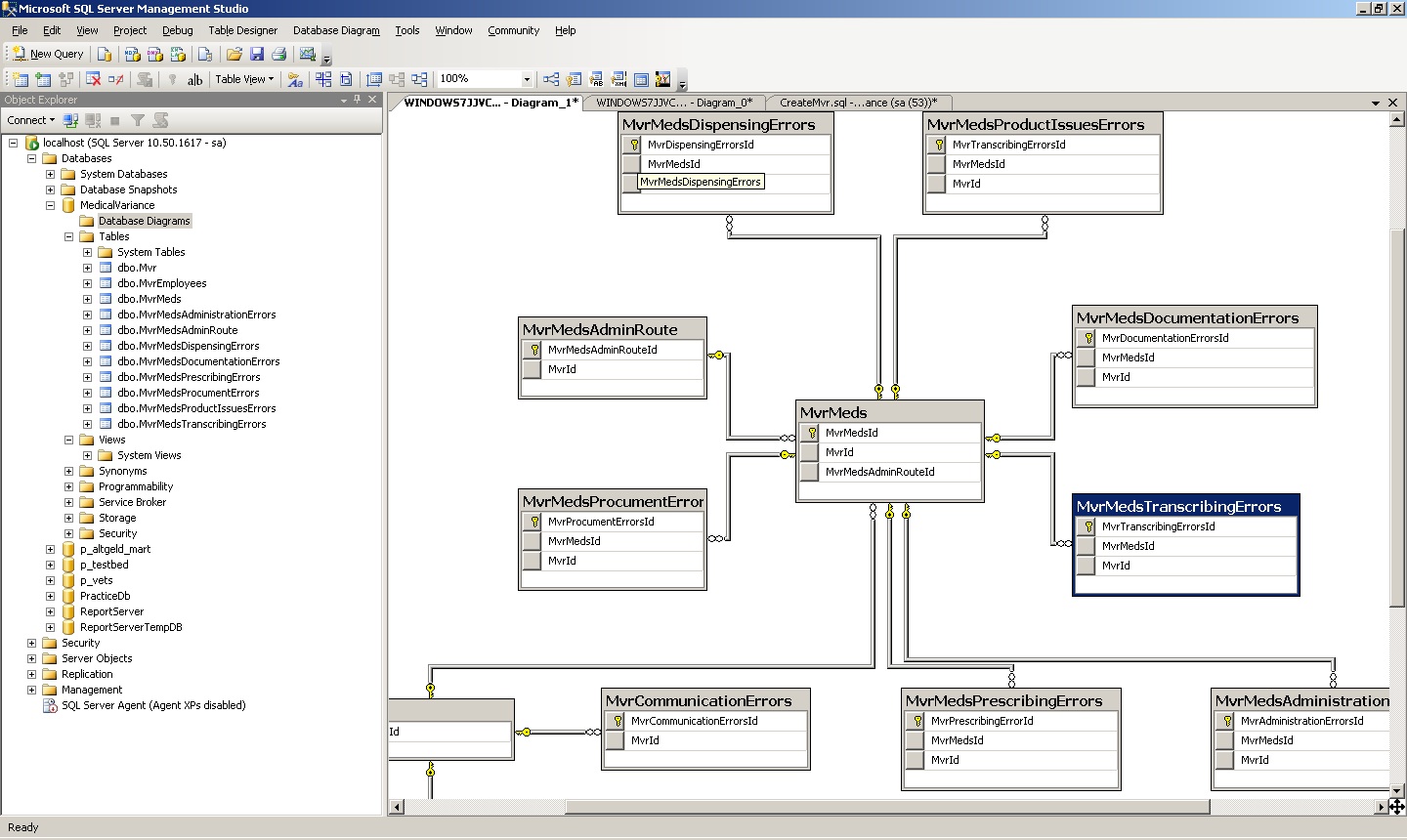Click the Print toolbar icon
The image size is (1407, 840).
279,54
